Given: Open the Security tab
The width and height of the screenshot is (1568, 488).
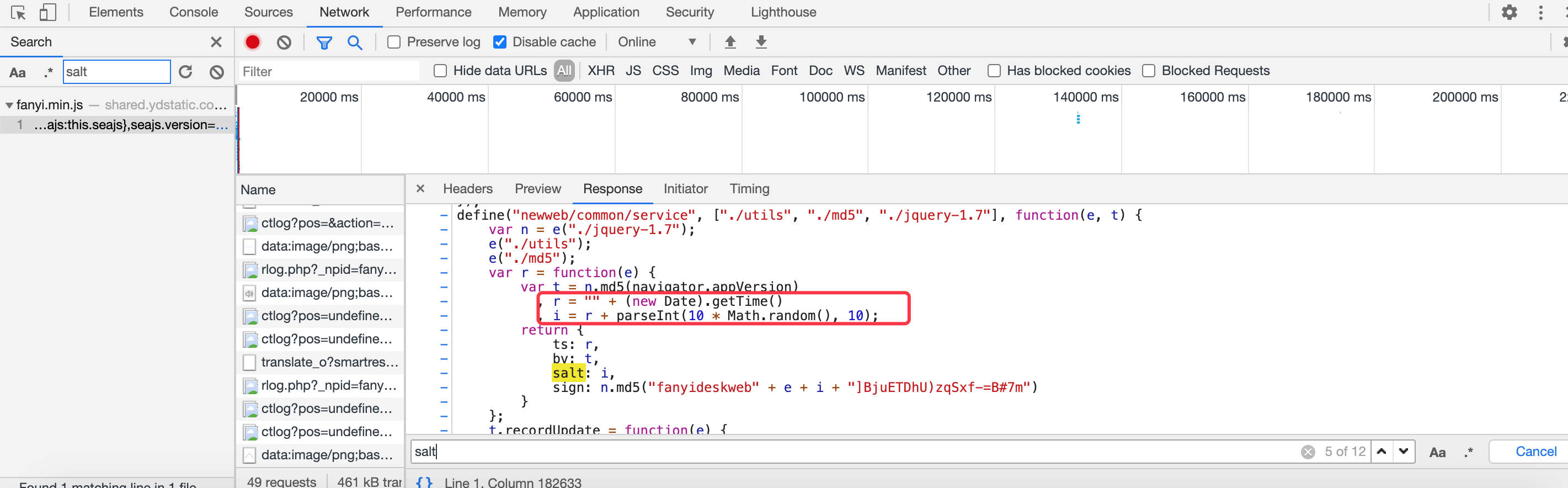Looking at the screenshot, I should tap(690, 12).
